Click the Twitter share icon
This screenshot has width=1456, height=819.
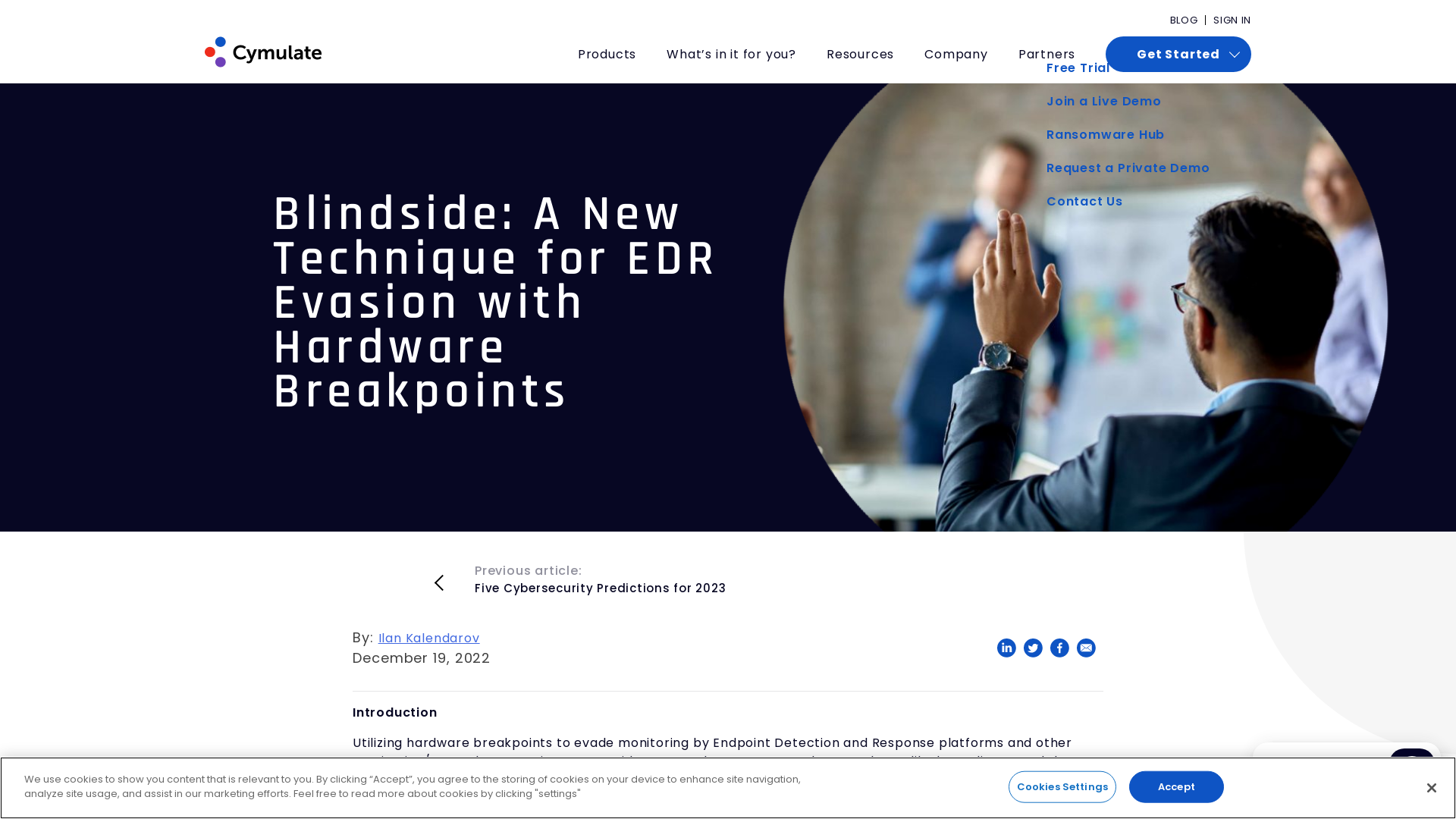tap(1033, 648)
